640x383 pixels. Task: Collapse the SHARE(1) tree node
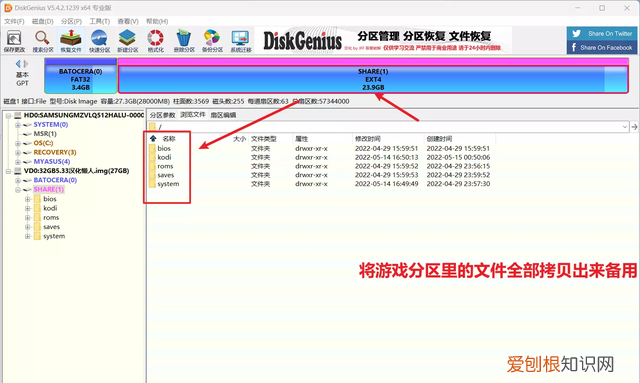click(18, 189)
